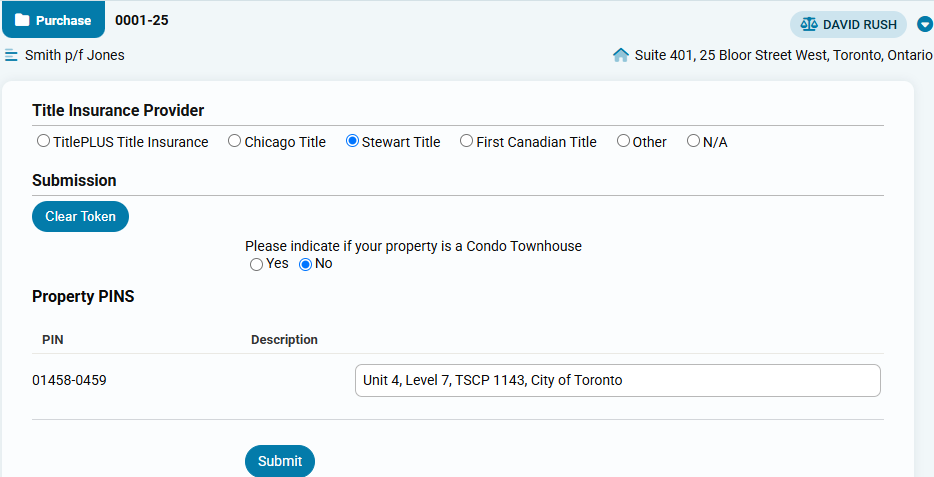This screenshot has width=934, height=477.
Task: Click the lines icon beside Smith p/f Jones
Action: [11, 55]
